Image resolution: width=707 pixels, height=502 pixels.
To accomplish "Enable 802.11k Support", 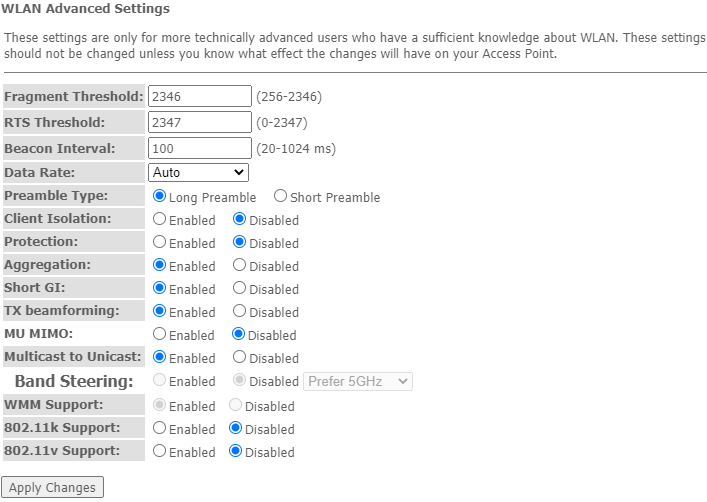I will 160,429.
